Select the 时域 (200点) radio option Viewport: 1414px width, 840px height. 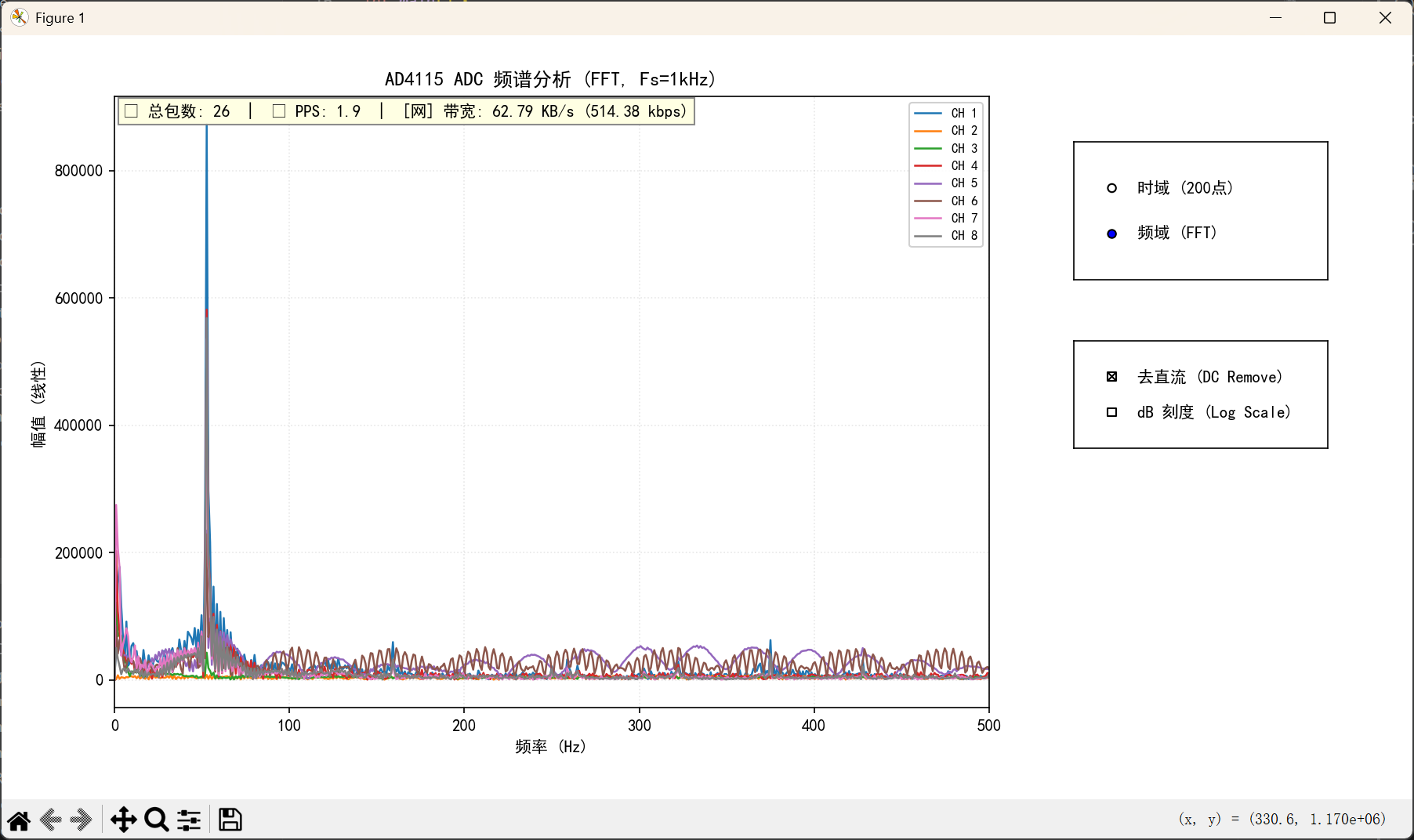(1111, 188)
